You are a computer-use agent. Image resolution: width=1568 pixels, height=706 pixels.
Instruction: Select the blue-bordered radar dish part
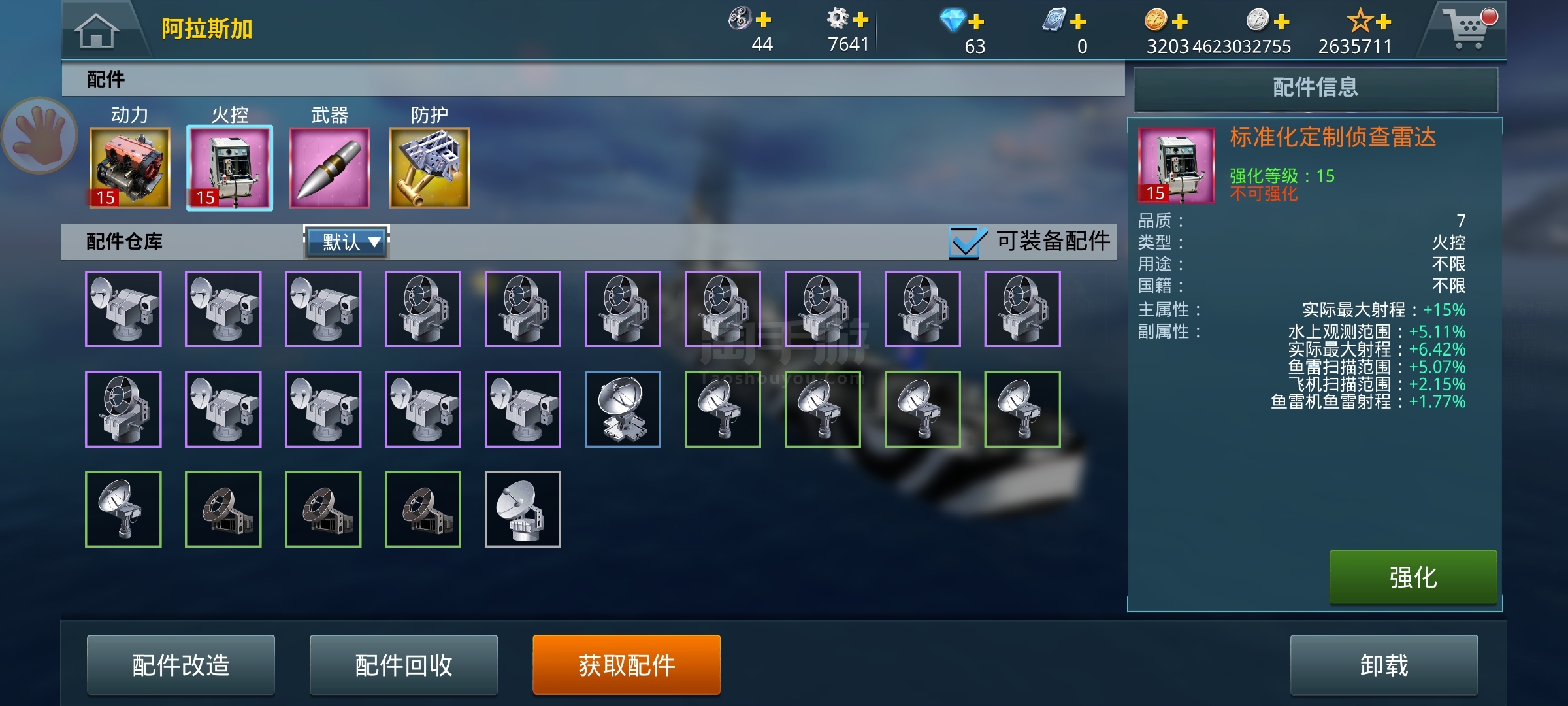[623, 409]
